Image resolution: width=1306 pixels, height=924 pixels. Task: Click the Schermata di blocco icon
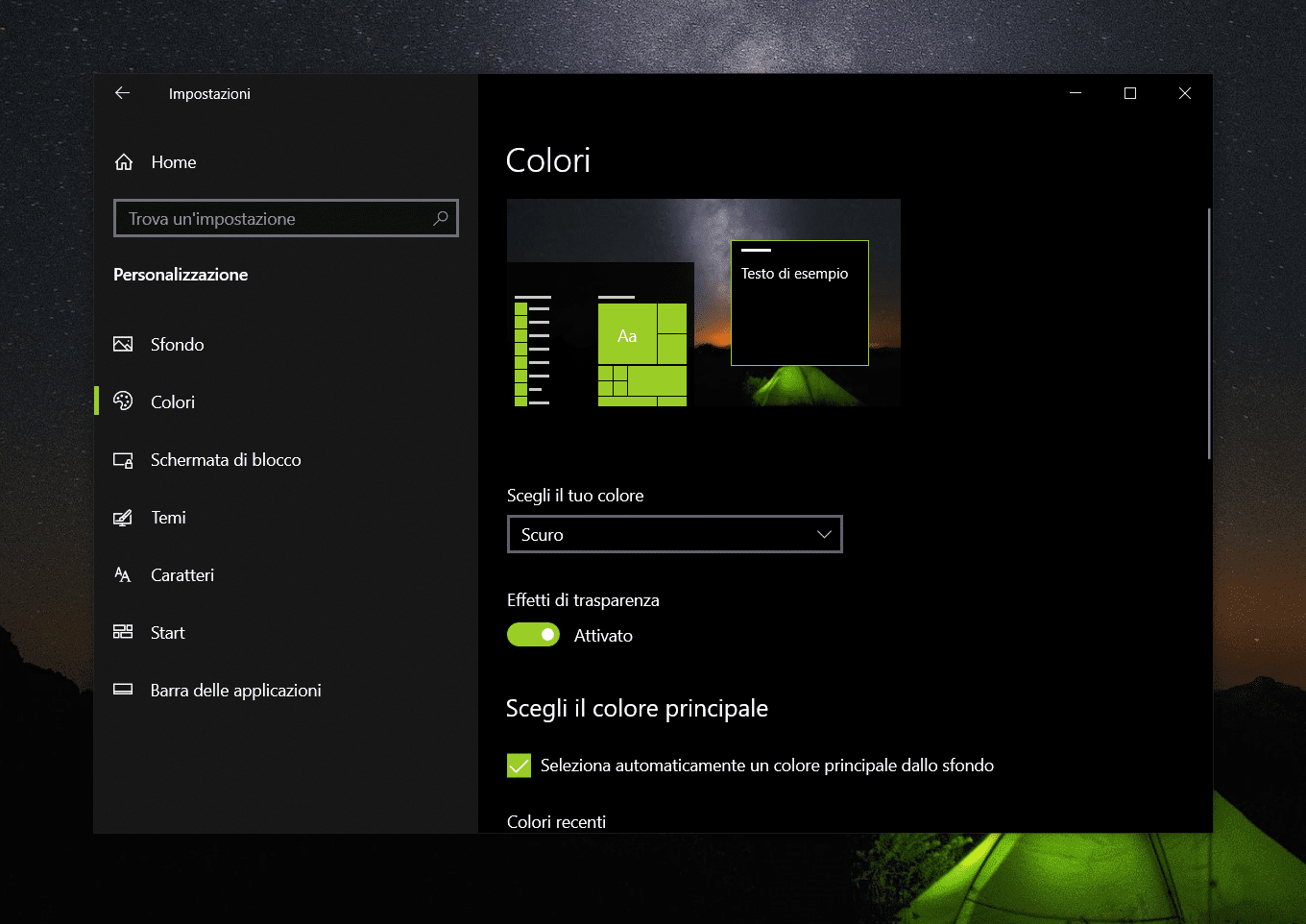123,460
